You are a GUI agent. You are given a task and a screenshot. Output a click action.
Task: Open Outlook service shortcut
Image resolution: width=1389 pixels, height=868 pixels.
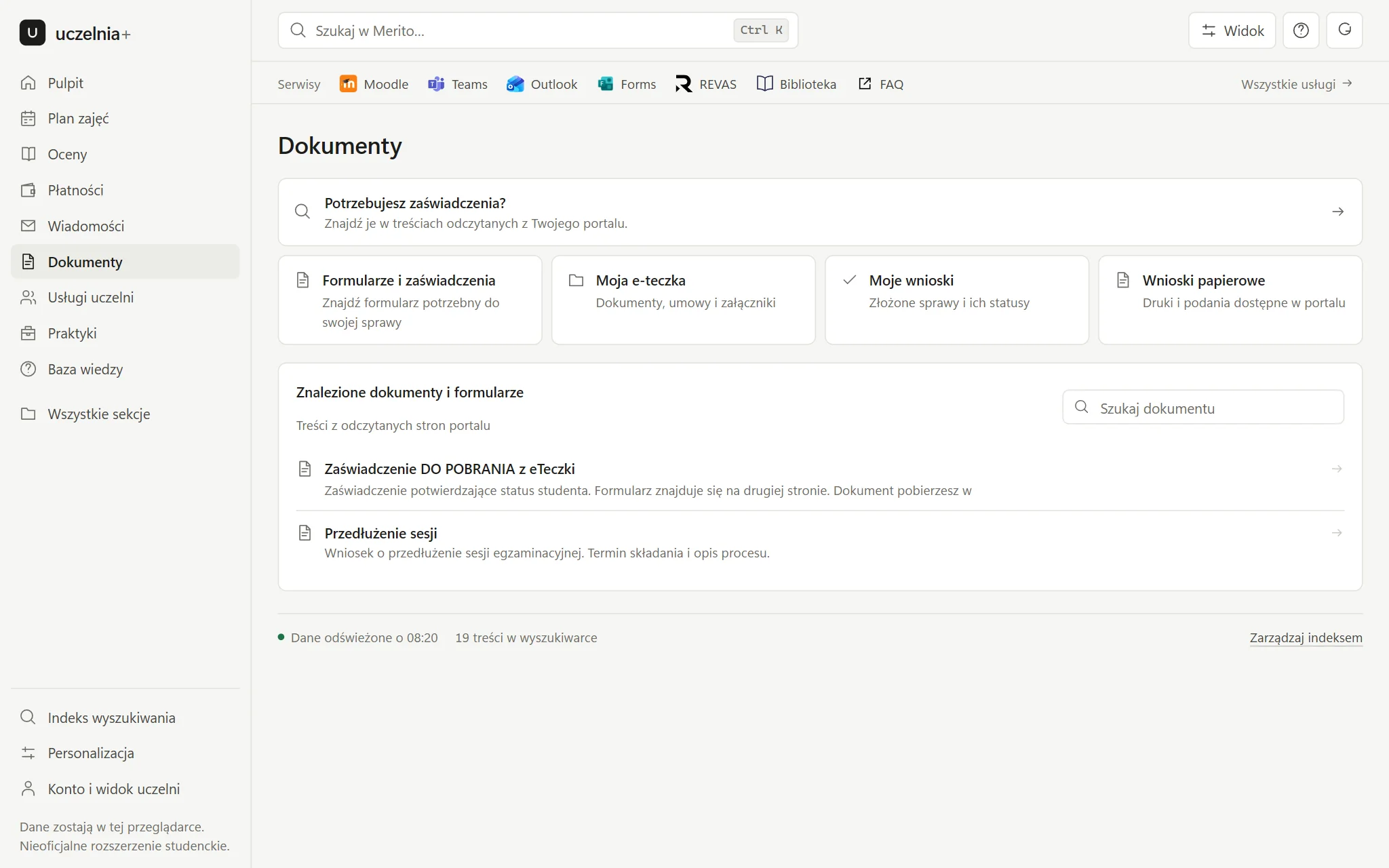542,84
